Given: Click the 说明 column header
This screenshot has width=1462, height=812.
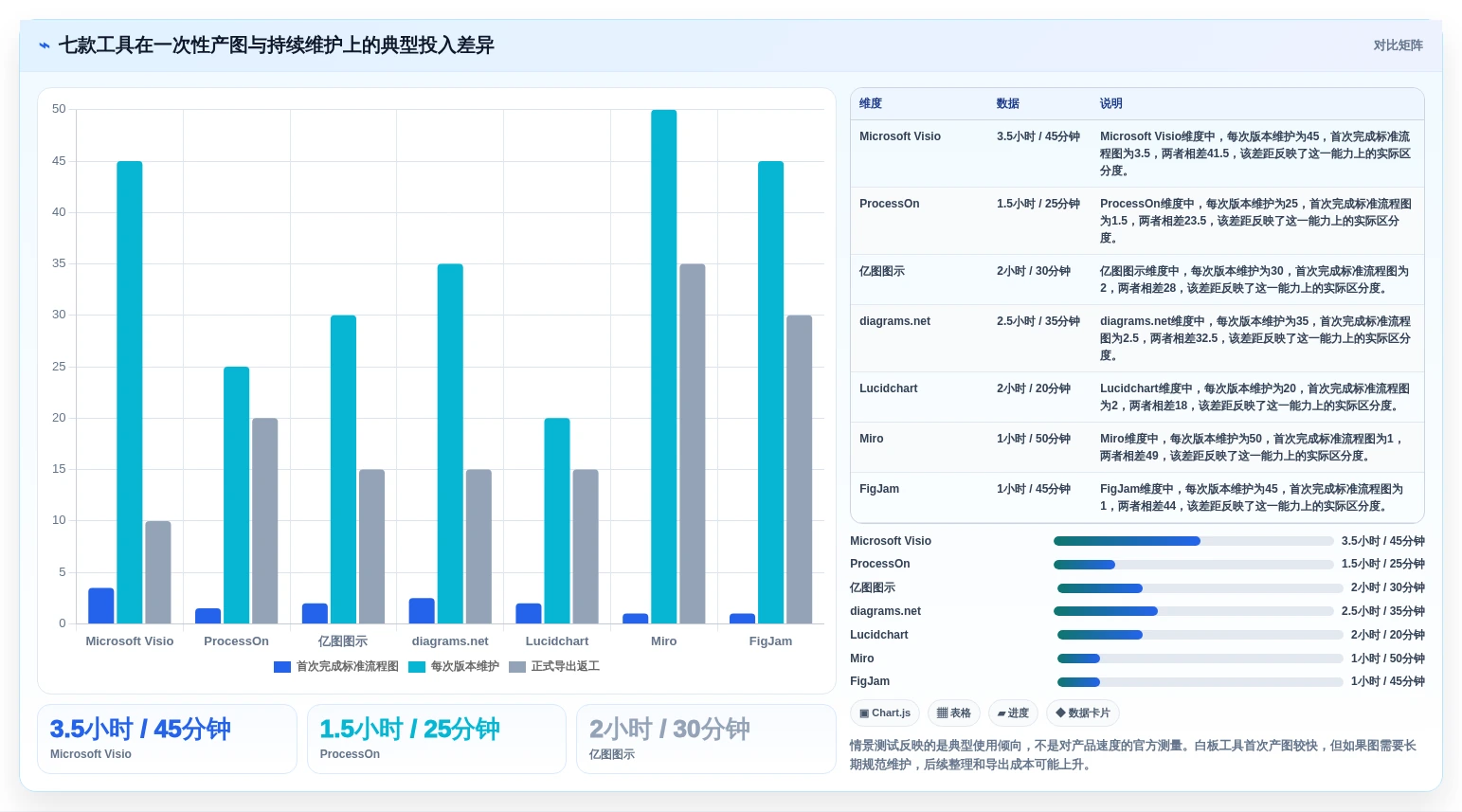Looking at the screenshot, I should coord(1111,104).
